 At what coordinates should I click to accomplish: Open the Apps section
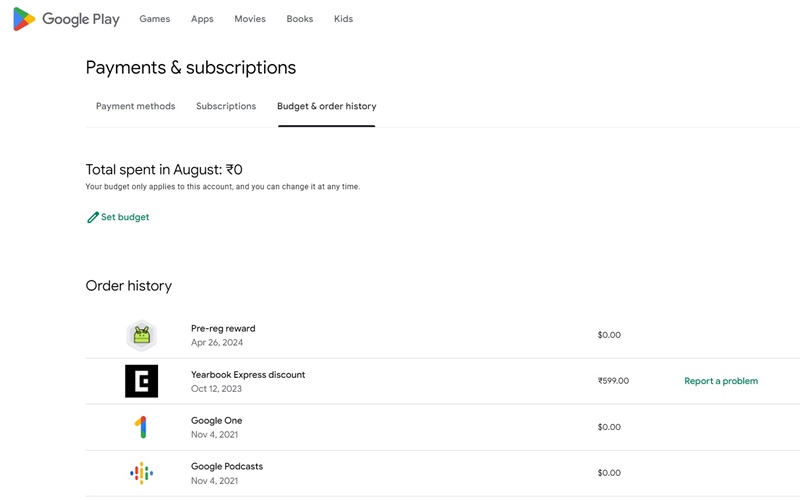(x=202, y=19)
